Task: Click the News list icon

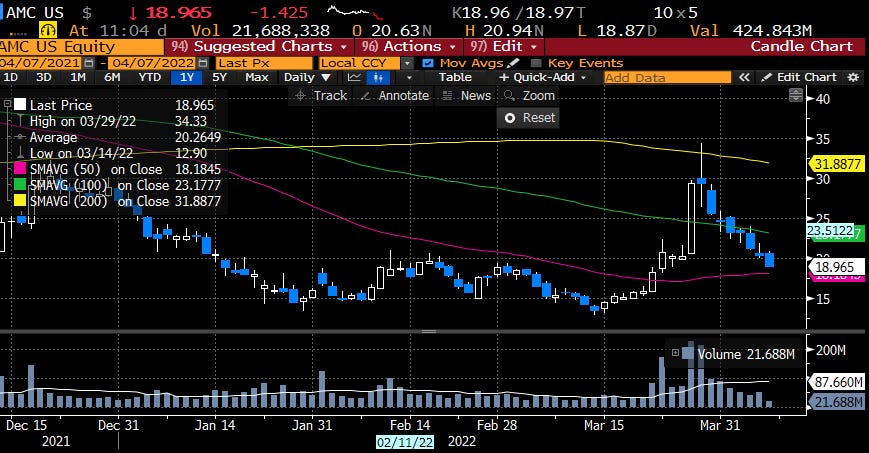Action: [448, 96]
